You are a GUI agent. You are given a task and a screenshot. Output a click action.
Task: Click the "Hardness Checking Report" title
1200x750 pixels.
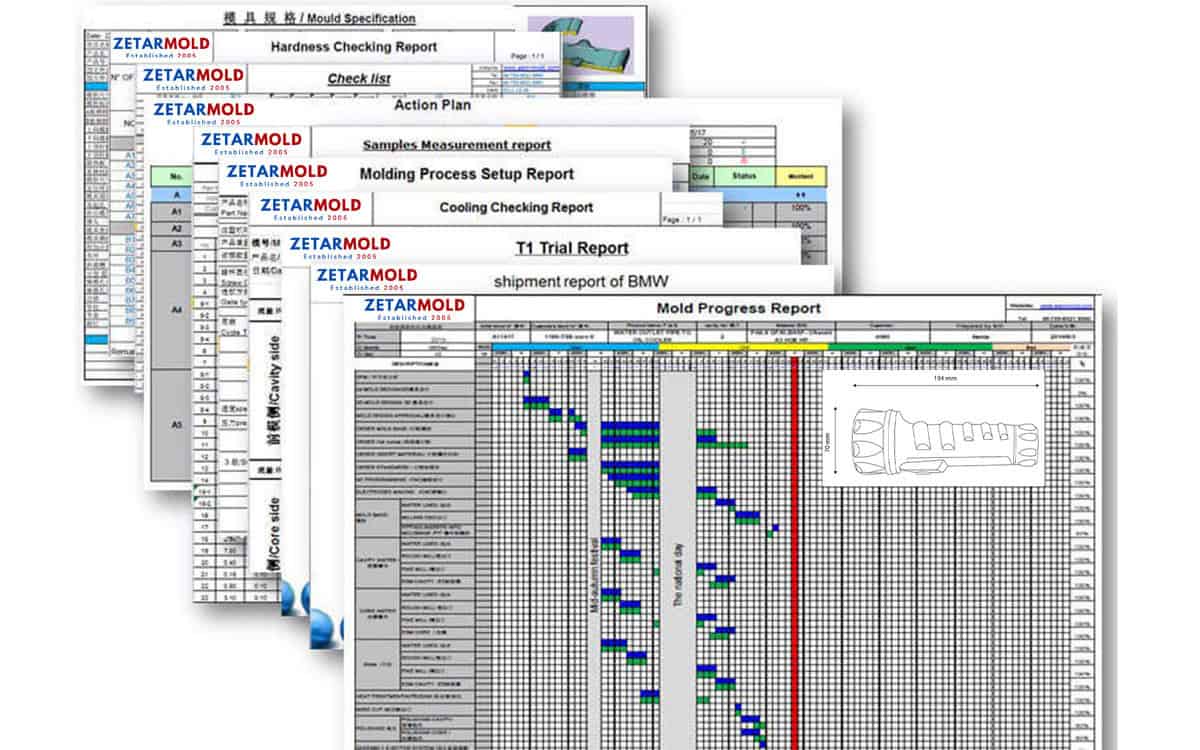[x=354, y=47]
